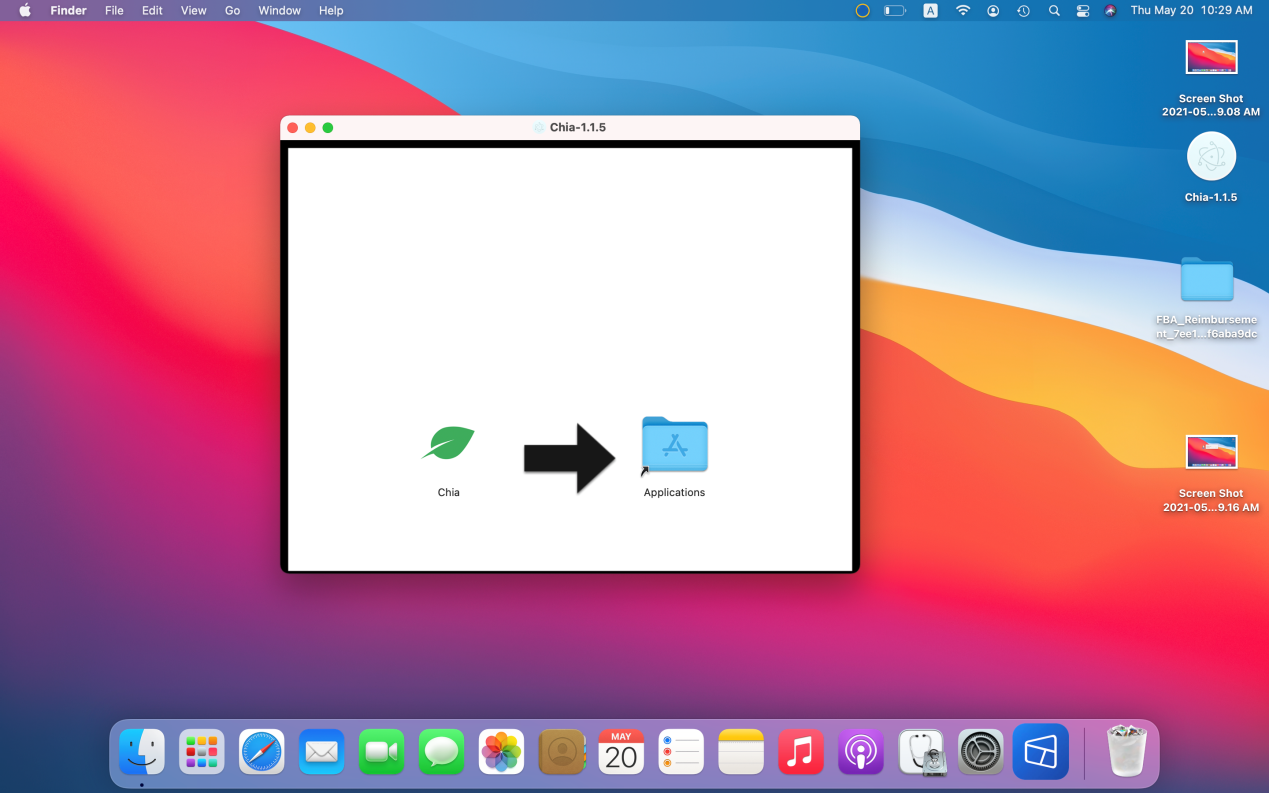Open Disk Utility from the Dock
This screenshot has height=793, width=1269.
[x=921, y=752]
